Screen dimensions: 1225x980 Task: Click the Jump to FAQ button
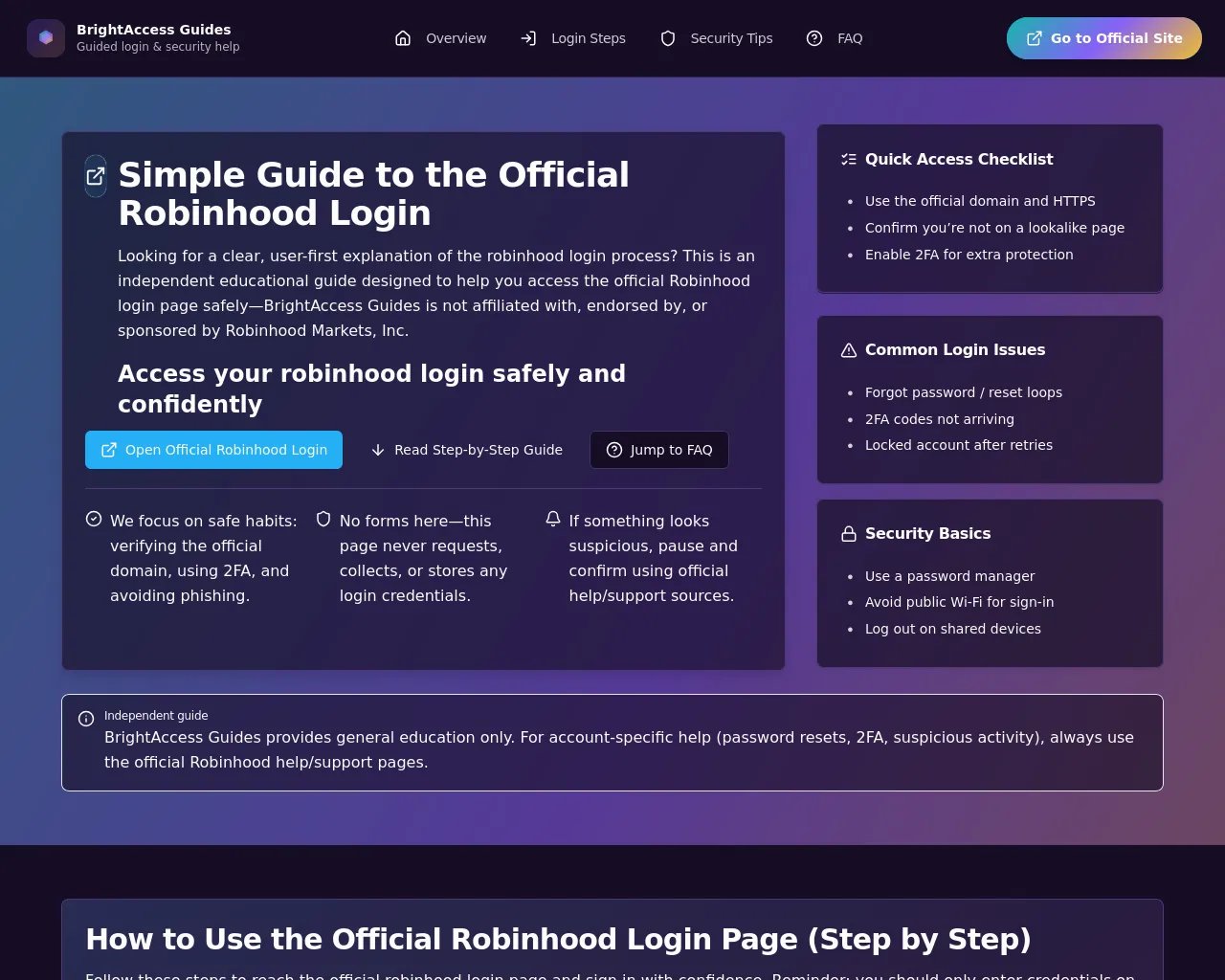coord(659,450)
